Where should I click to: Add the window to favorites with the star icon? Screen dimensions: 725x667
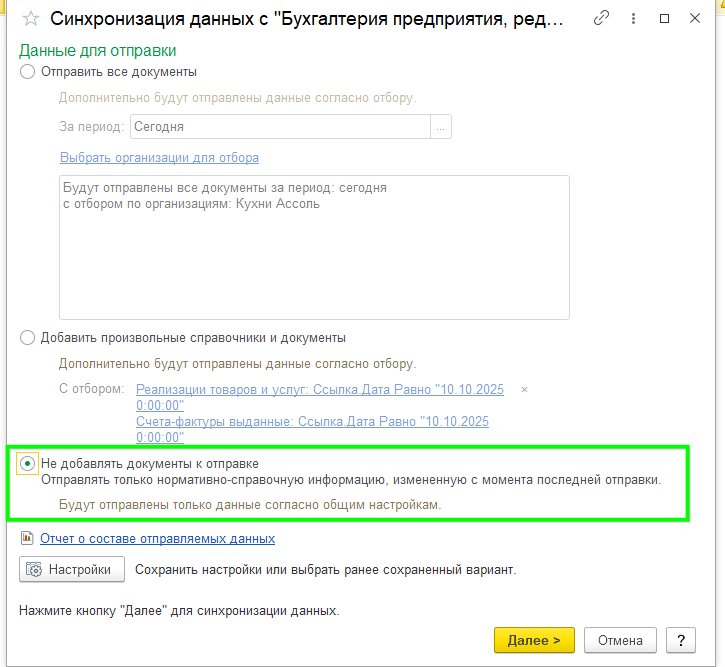coord(31,19)
